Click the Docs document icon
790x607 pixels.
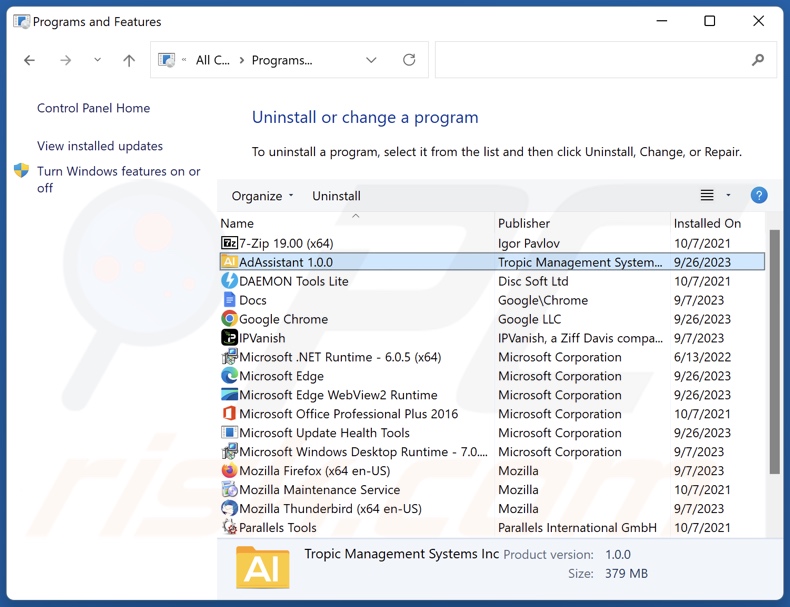[229, 300]
